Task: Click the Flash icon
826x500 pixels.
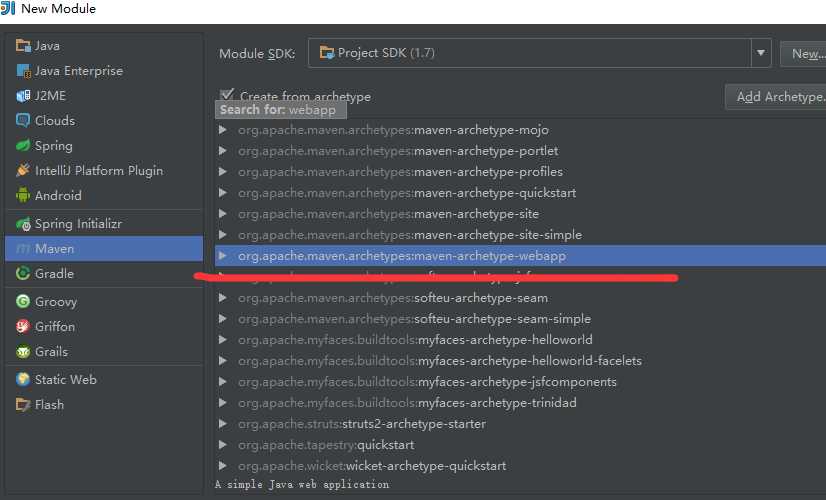Action: [x=23, y=405]
